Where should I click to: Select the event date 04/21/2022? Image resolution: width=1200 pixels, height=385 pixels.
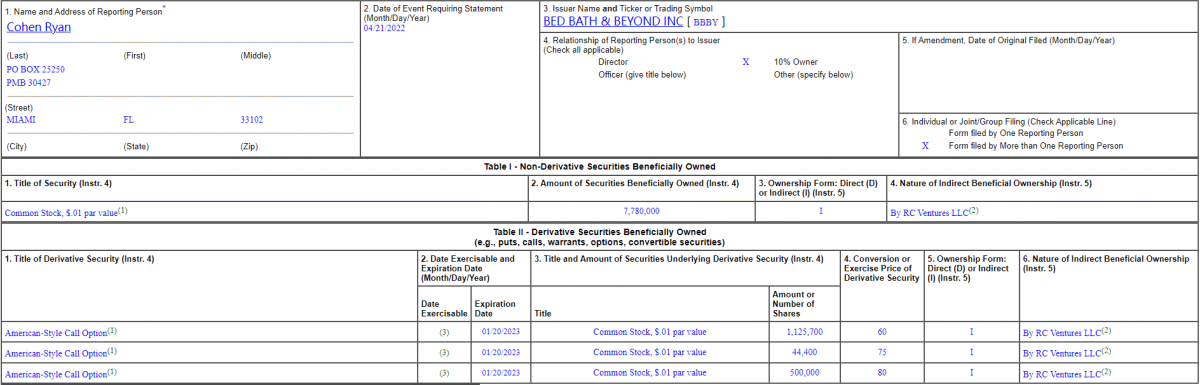click(385, 28)
